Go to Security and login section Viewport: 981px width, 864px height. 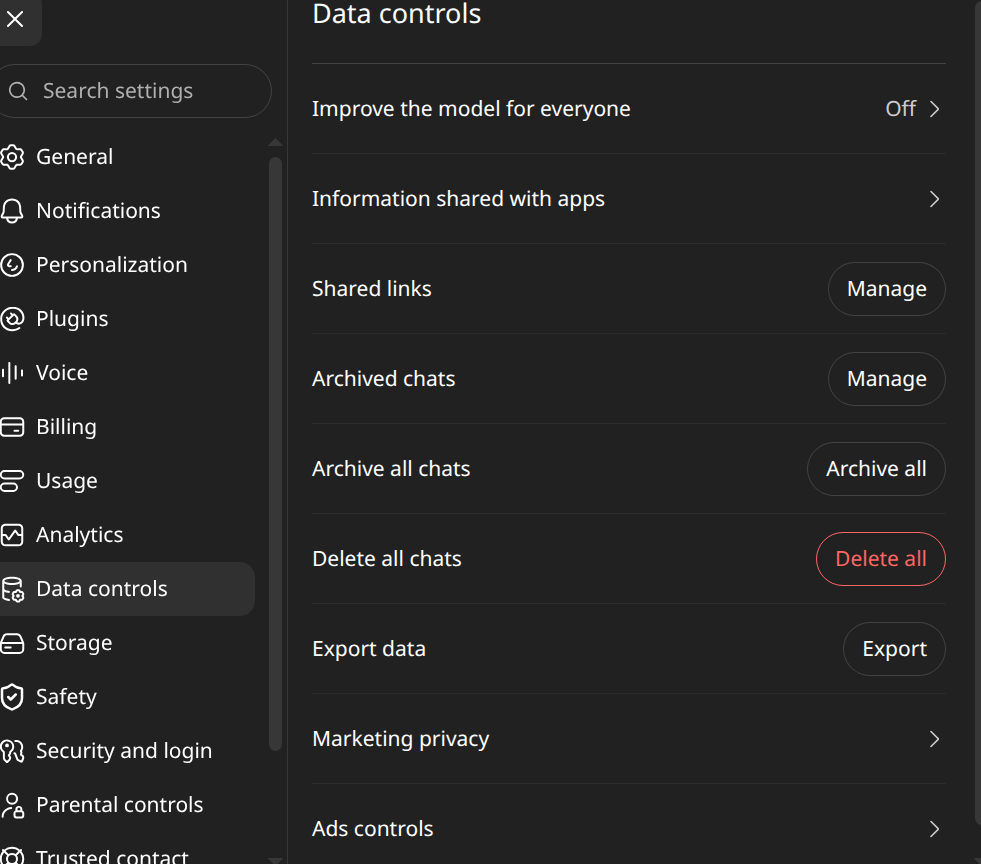tap(123, 751)
